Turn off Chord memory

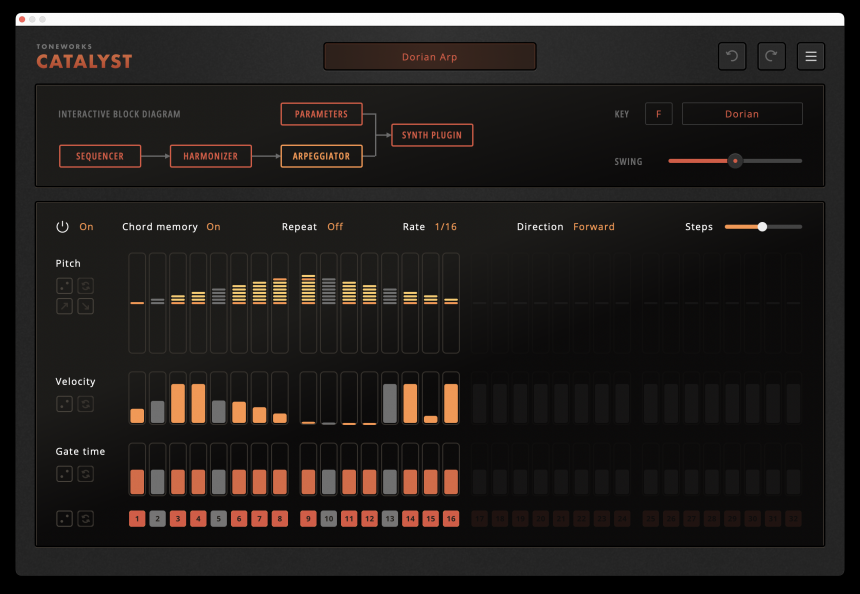[211, 227]
